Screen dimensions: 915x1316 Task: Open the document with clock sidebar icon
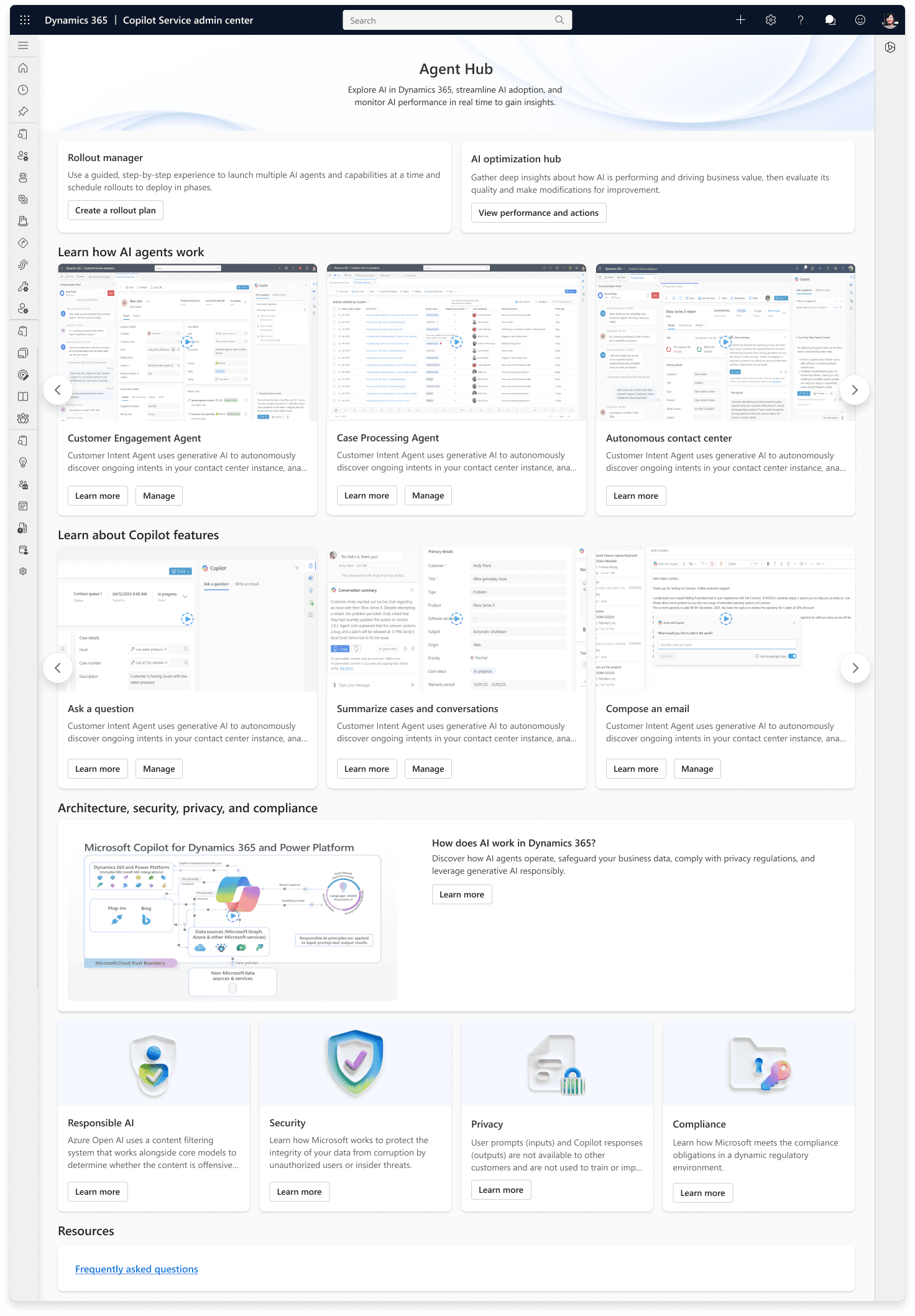(x=23, y=528)
